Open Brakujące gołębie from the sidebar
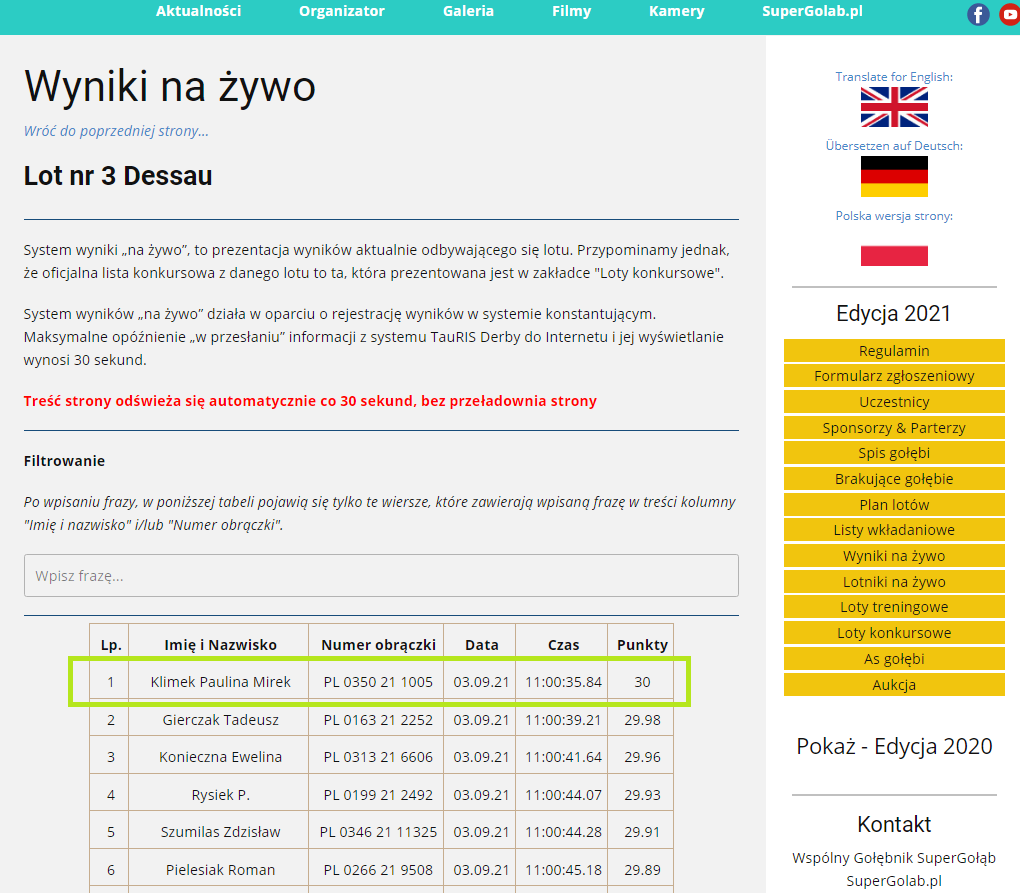Image resolution: width=1020 pixels, height=893 pixels. 894,479
